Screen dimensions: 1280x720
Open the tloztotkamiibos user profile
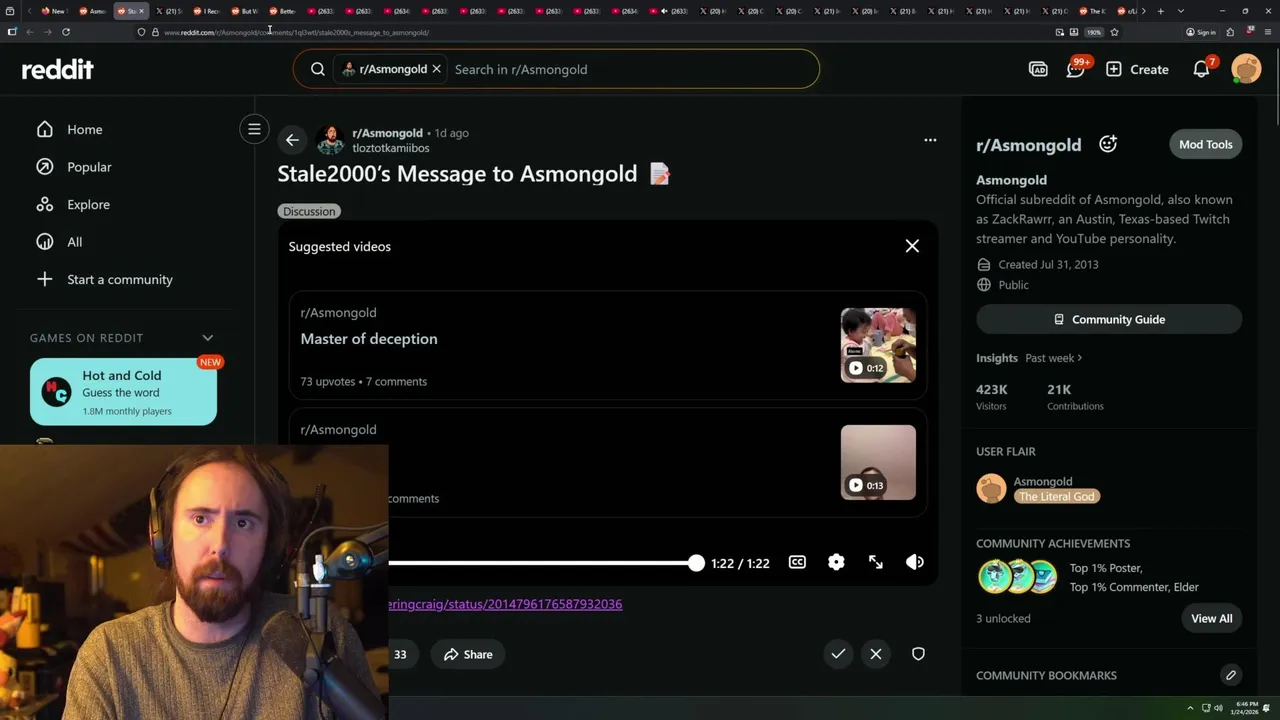click(391, 148)
